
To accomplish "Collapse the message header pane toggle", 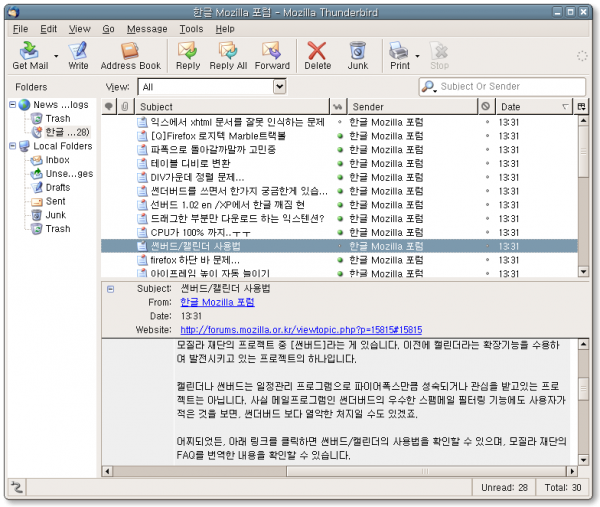I will click(111, 289).
